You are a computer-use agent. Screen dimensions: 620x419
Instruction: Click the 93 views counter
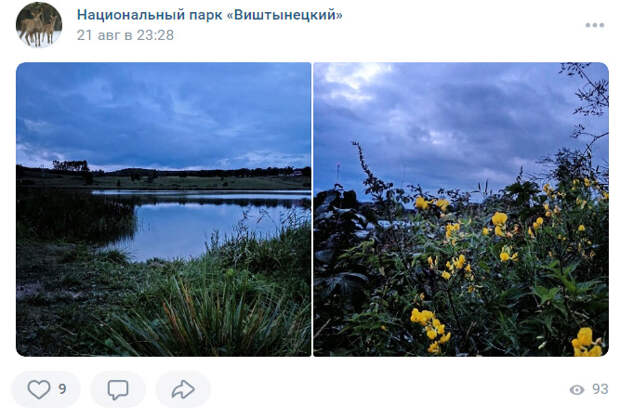600,389
